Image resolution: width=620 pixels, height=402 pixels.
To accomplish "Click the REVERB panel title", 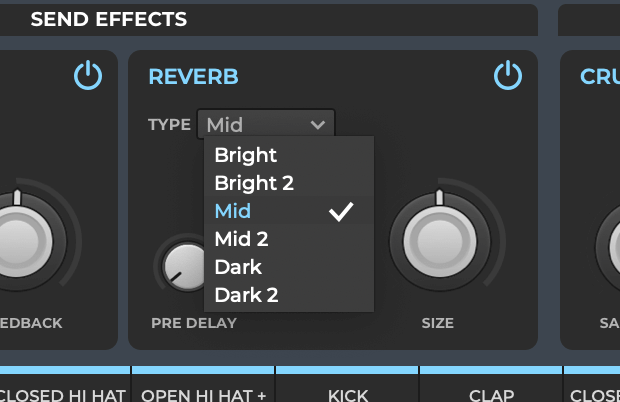I will coord(193,77).
